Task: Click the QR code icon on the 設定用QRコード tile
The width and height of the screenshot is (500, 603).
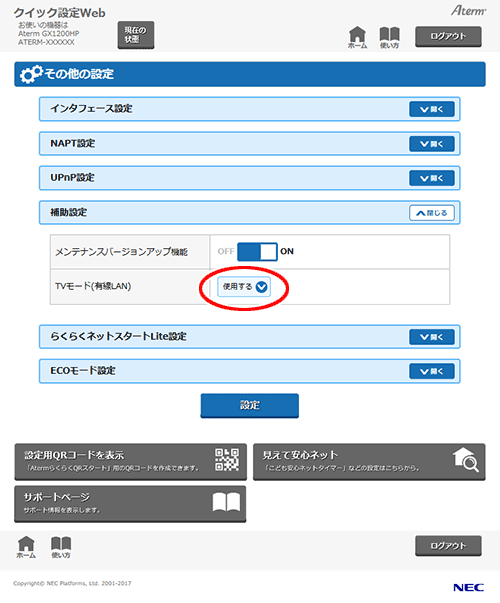Action: pyautogui.click(x=227, y=460)
